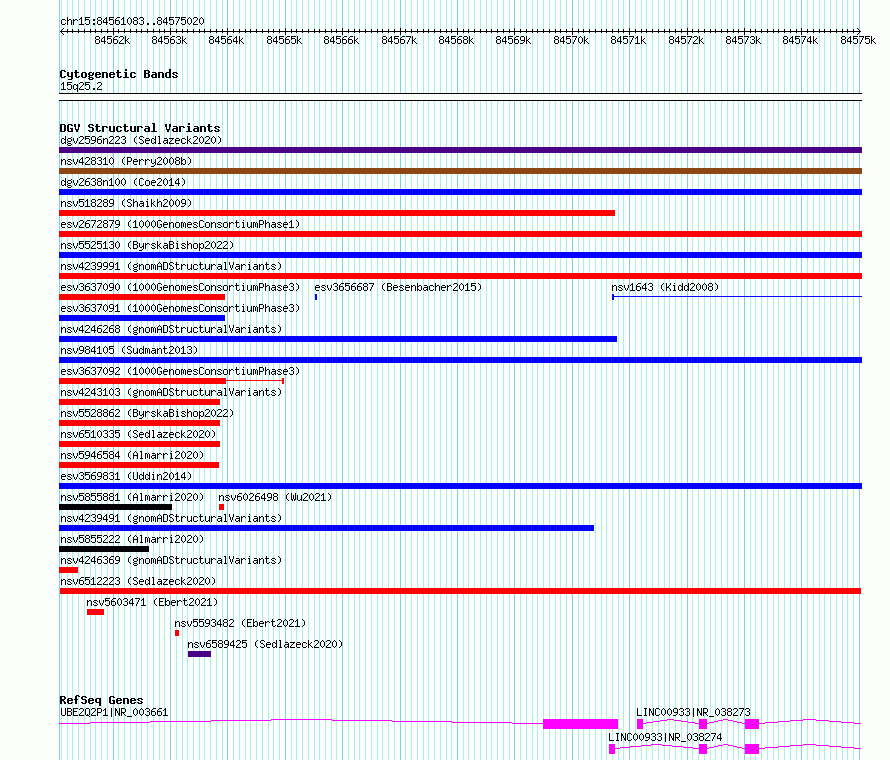Image resolution: width=890 pixels, height=760 pixels.
Task: Select the blue esv3569831 variant bar
Action: pos(460,486)
